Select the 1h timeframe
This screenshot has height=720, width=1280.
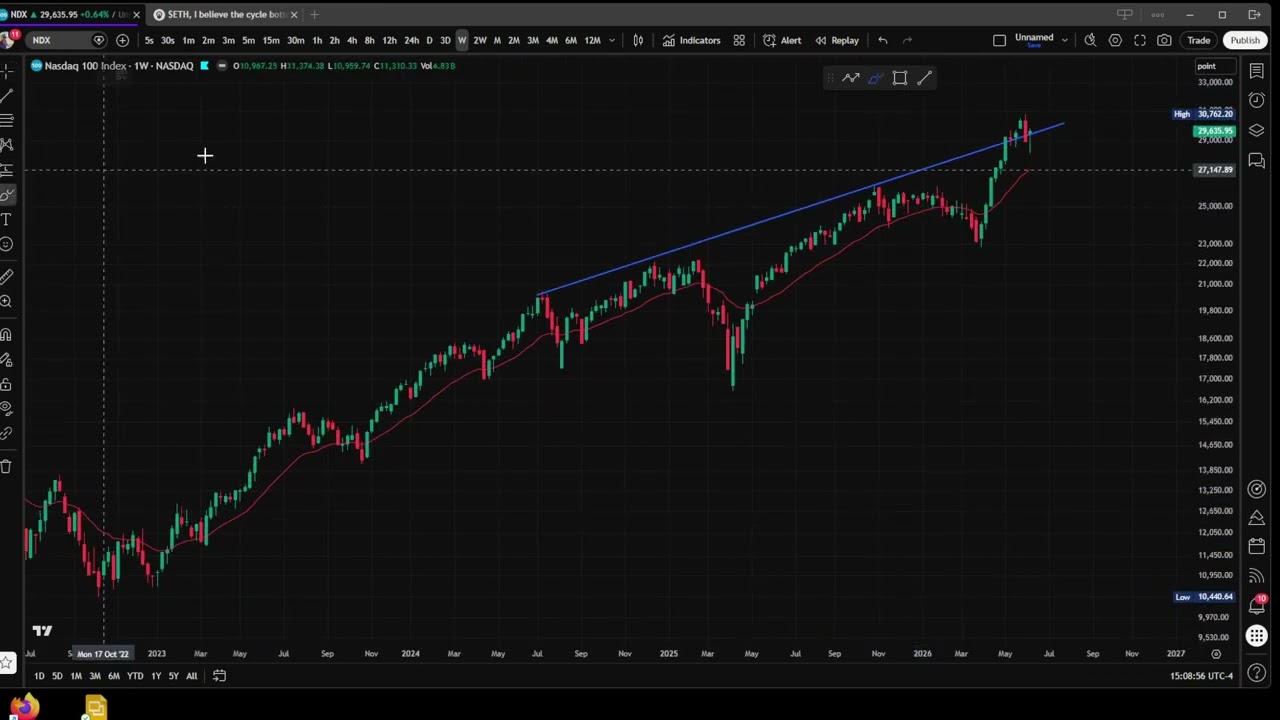click(317, 40)
